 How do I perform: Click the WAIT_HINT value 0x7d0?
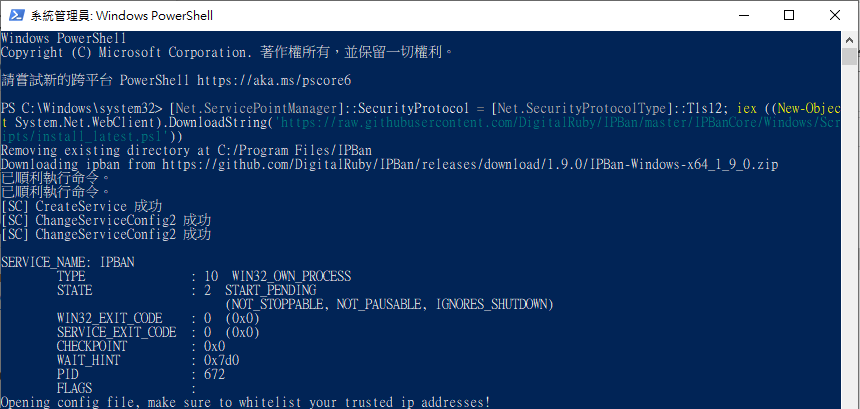point(221,361)
